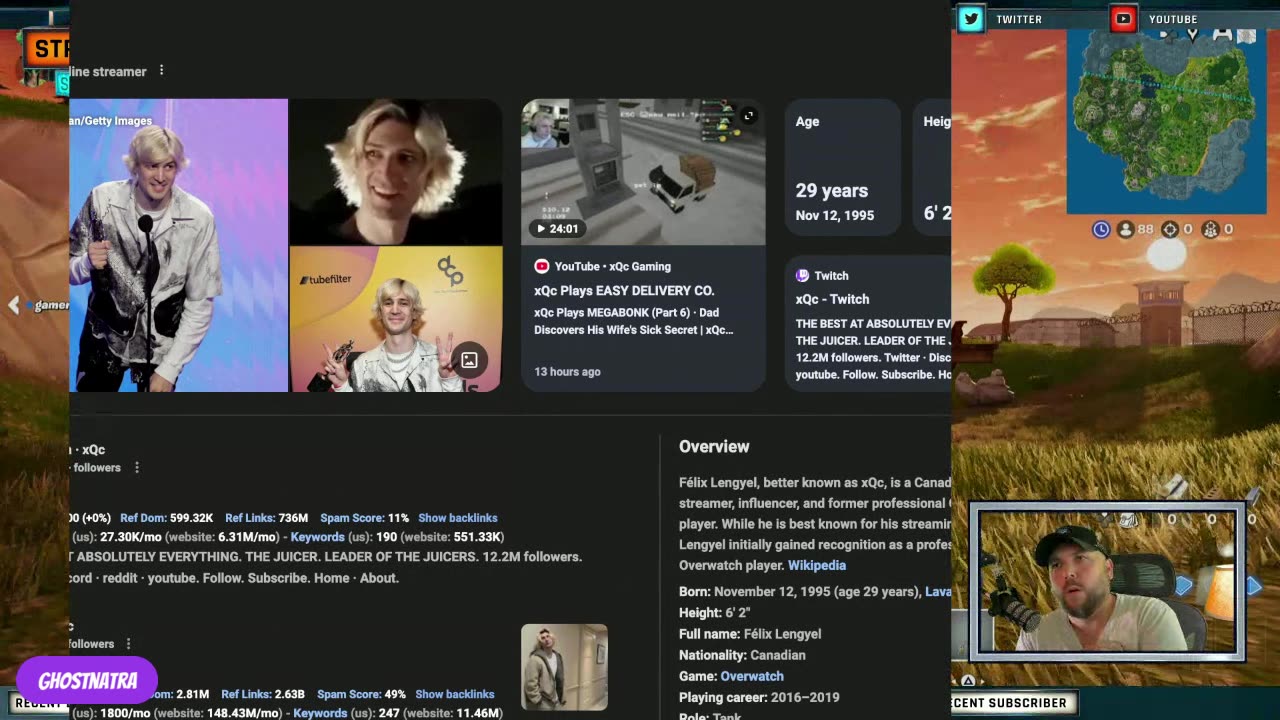The height and width of the screenshot is (720, 1280).
Task: Open the hallway photo thumbnail in second result
Action: pyautogui.click(x=564, y=667)
